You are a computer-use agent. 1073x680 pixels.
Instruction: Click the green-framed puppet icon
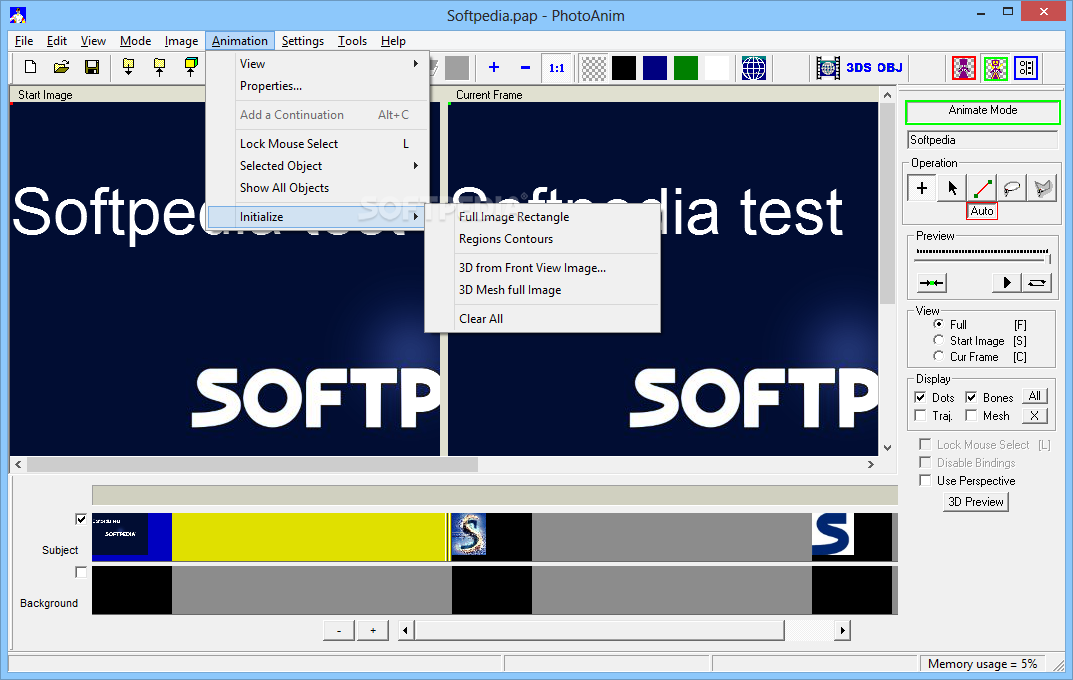pyautogui.click(x=996, y=68)
